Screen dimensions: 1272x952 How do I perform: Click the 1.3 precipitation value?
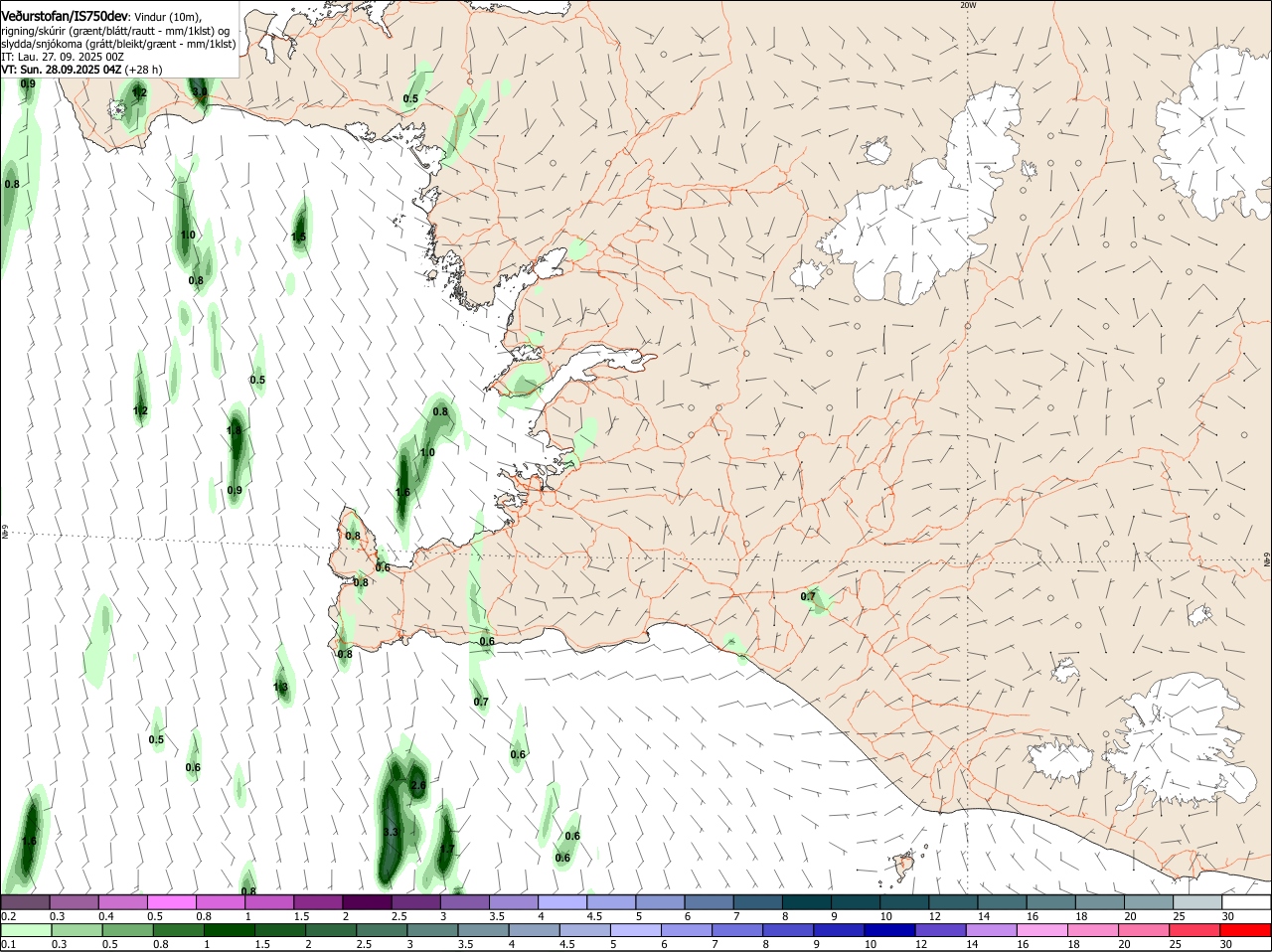click(281, 687)
